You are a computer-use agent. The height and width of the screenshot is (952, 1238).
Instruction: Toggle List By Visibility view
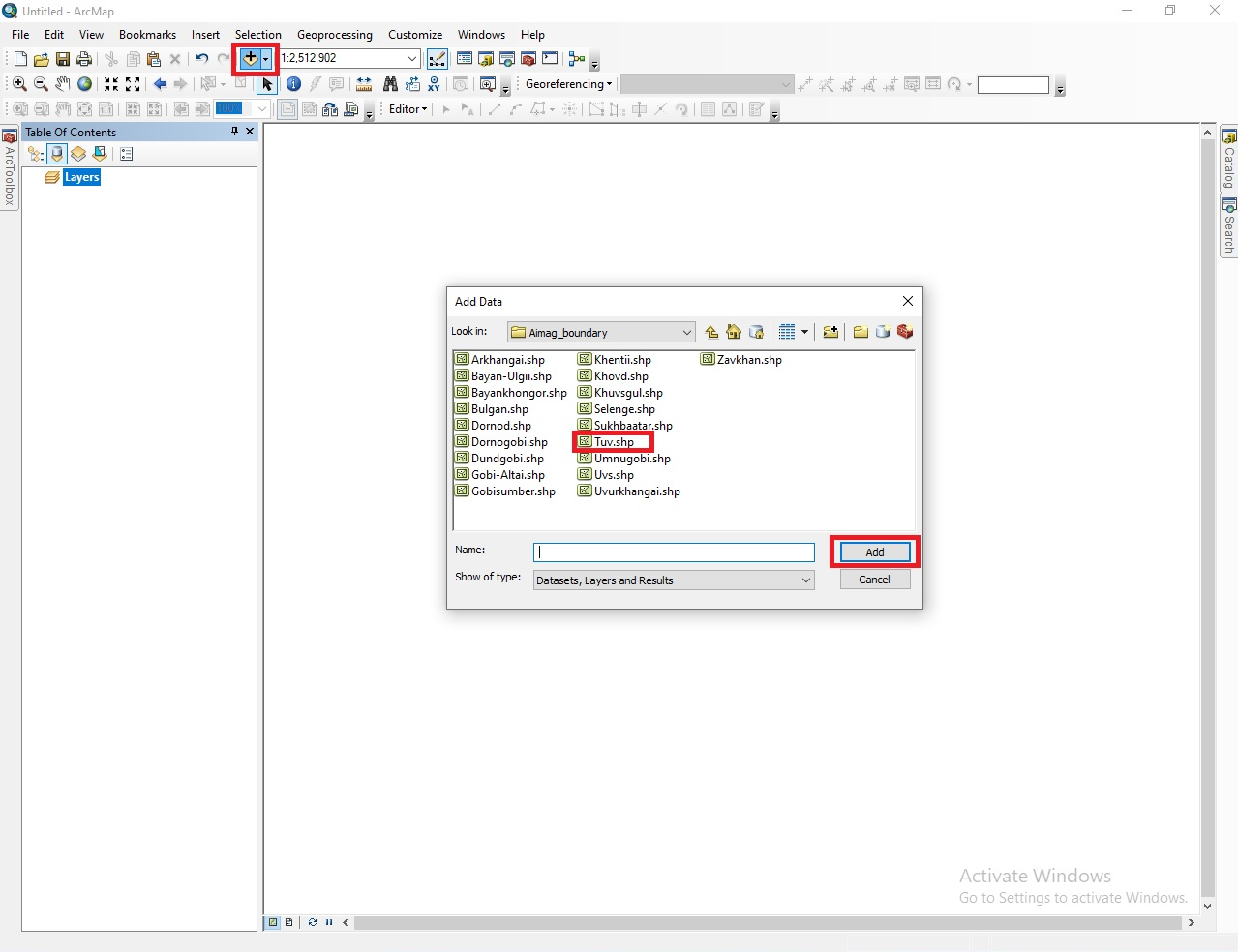point(78,154)
